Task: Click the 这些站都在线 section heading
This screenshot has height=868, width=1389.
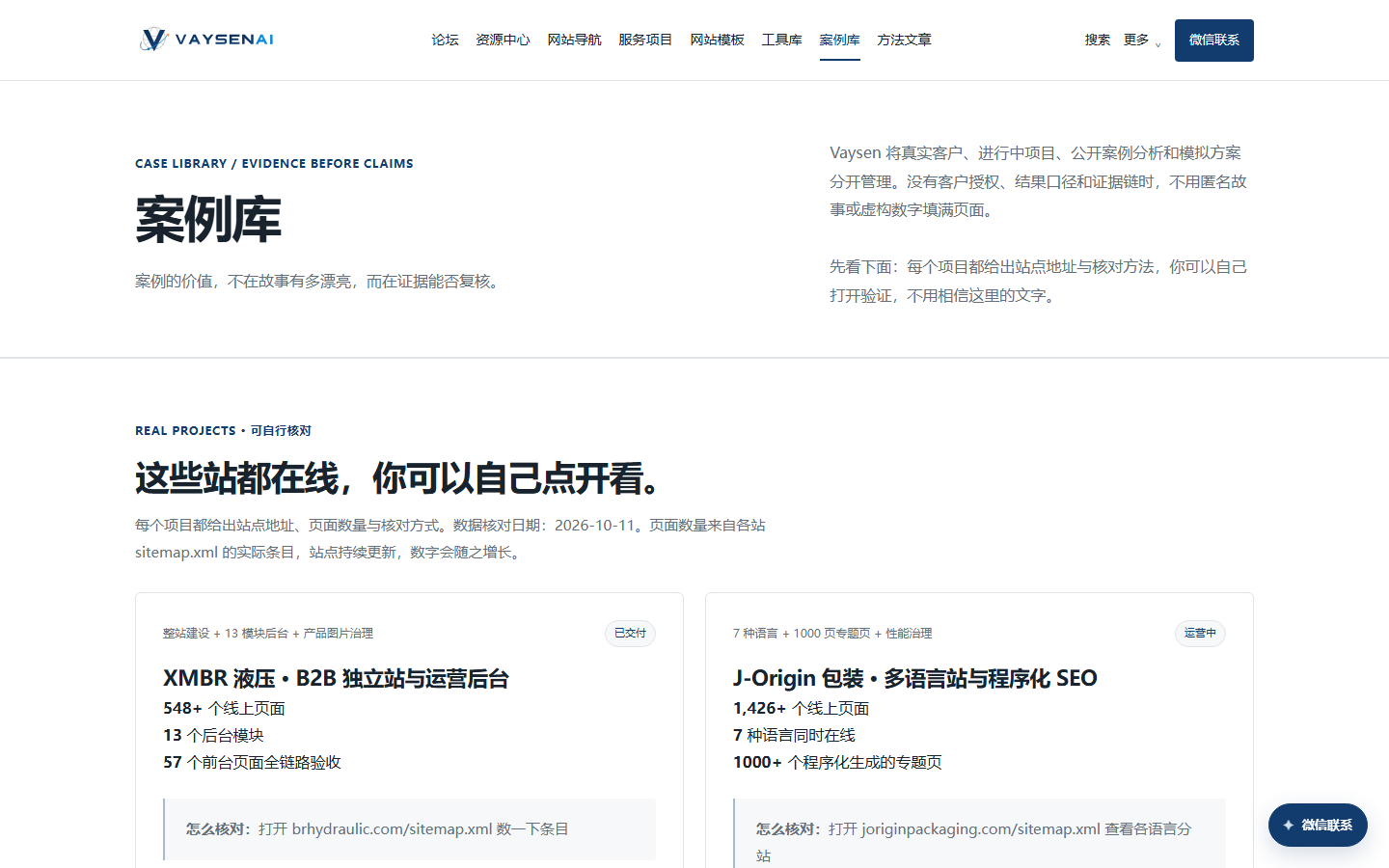Action: pyautogui.click(x=400, y=478)
